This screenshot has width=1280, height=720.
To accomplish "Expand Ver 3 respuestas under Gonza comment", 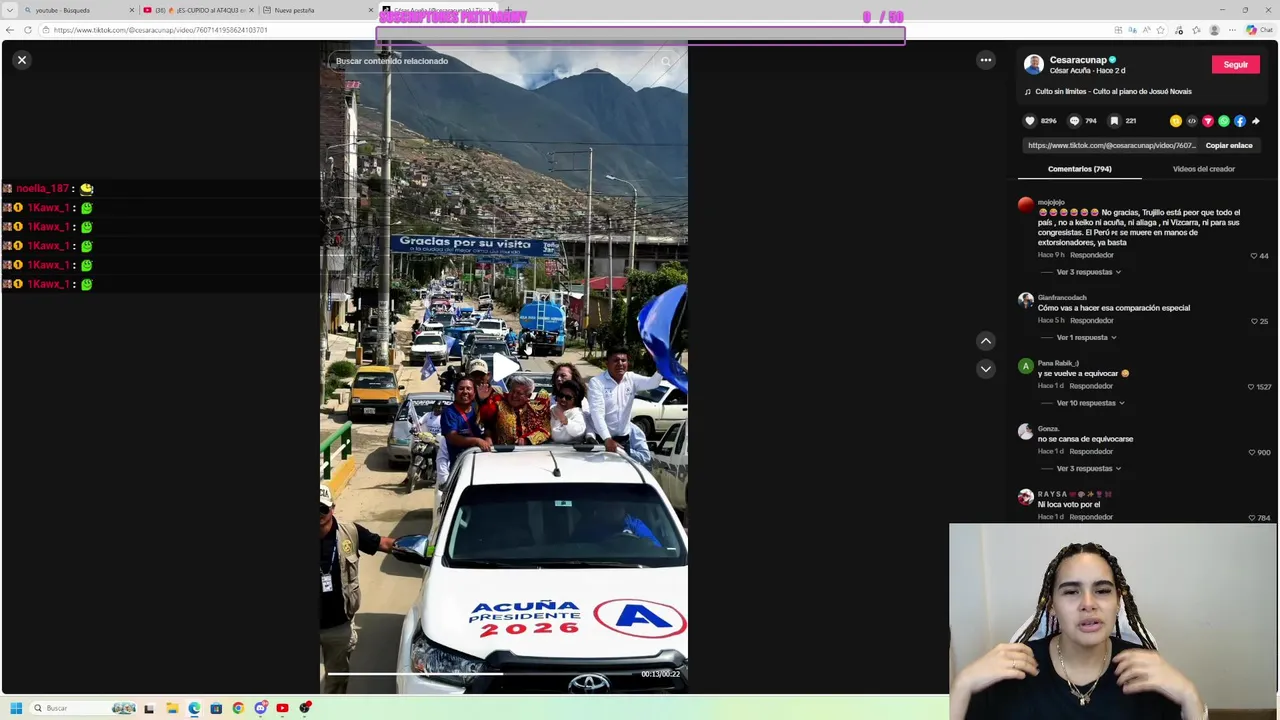I will pyautogui.click(x=1088, y=469).
